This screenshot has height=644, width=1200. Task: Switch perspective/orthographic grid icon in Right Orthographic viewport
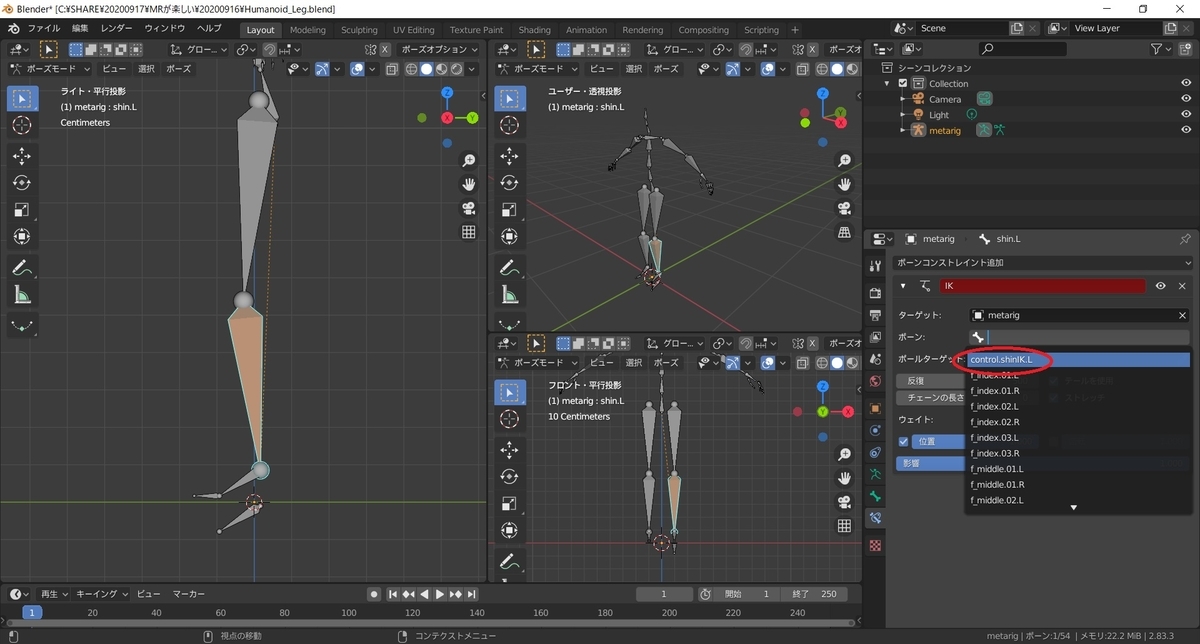468,233
